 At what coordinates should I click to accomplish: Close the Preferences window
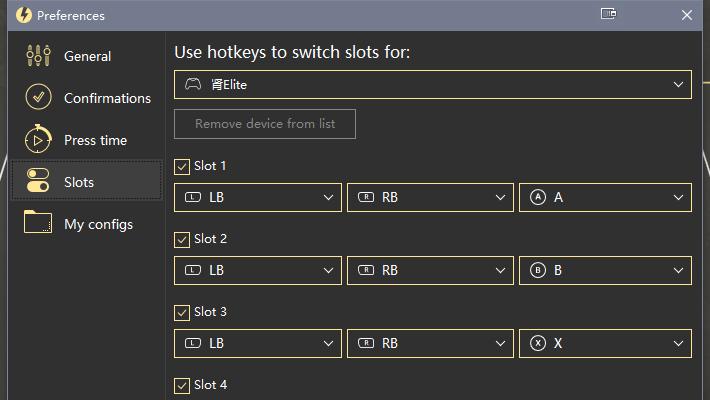point(686,15)
